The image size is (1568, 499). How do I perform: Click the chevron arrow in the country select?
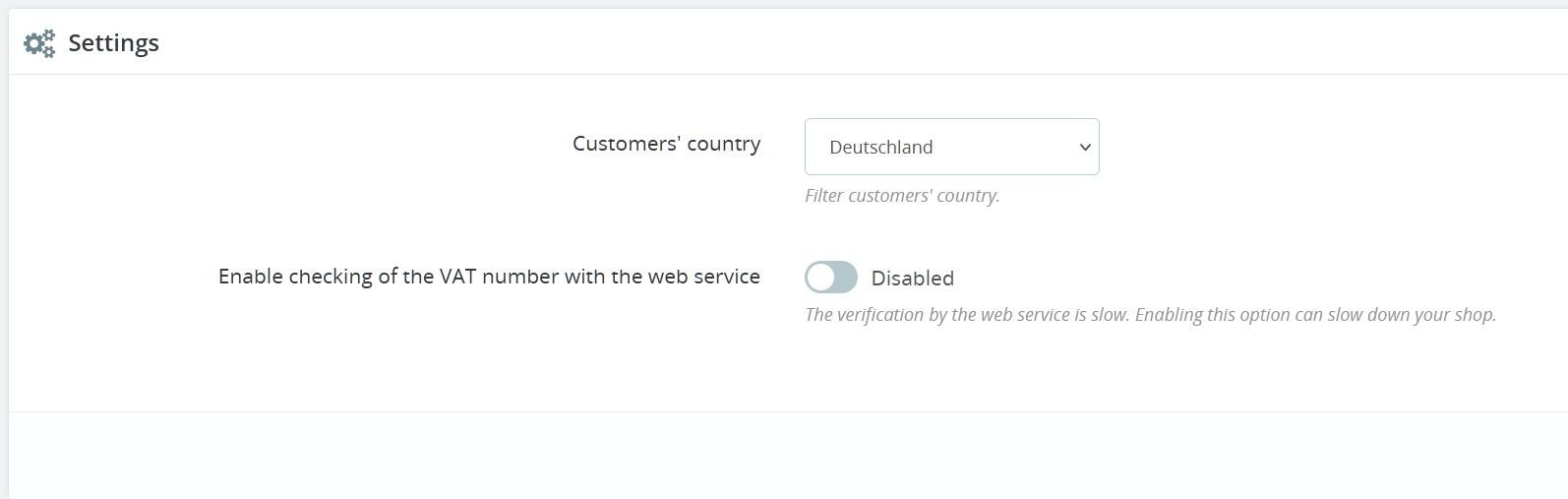point(1085,147)
